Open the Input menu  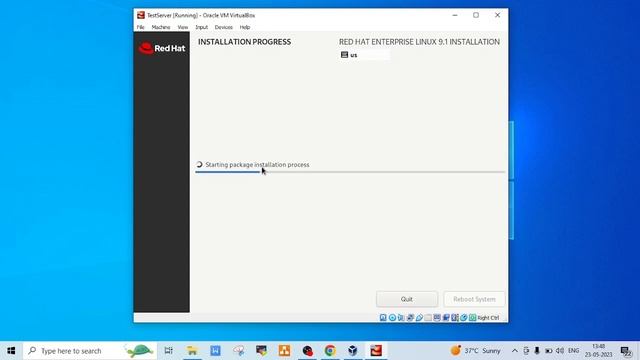[x=201, y=27]
